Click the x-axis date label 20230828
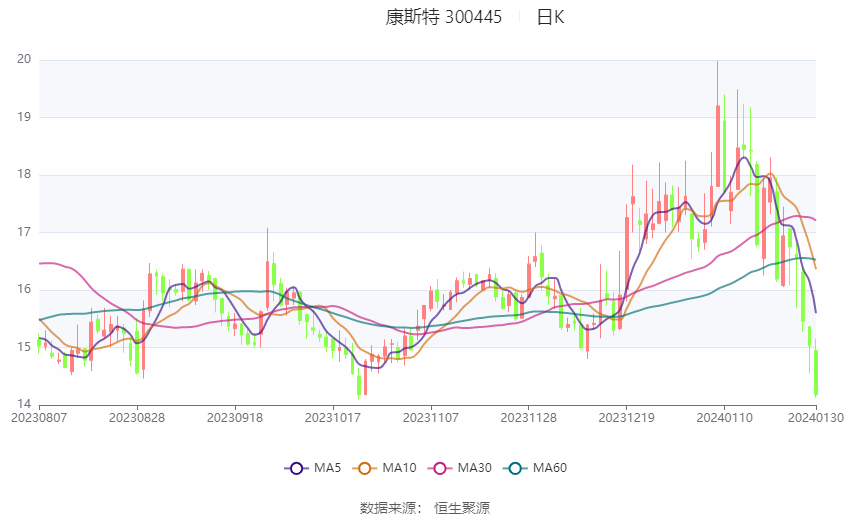Viewport: 850px width, 516px height. coord(137,418)
